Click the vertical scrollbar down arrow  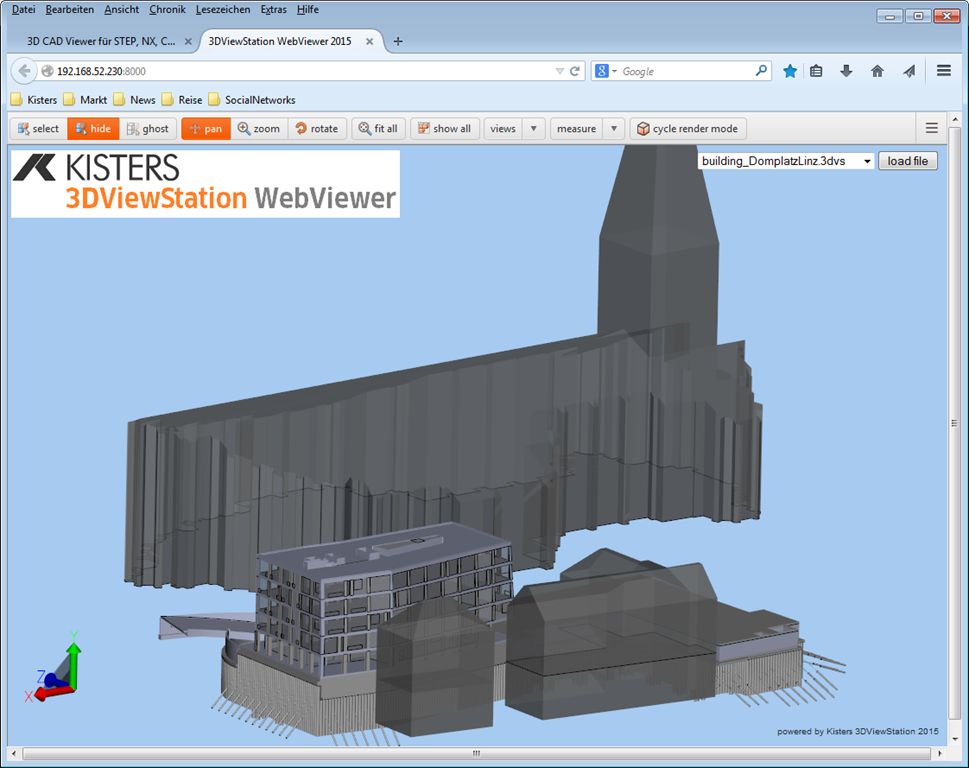point(955,738)
